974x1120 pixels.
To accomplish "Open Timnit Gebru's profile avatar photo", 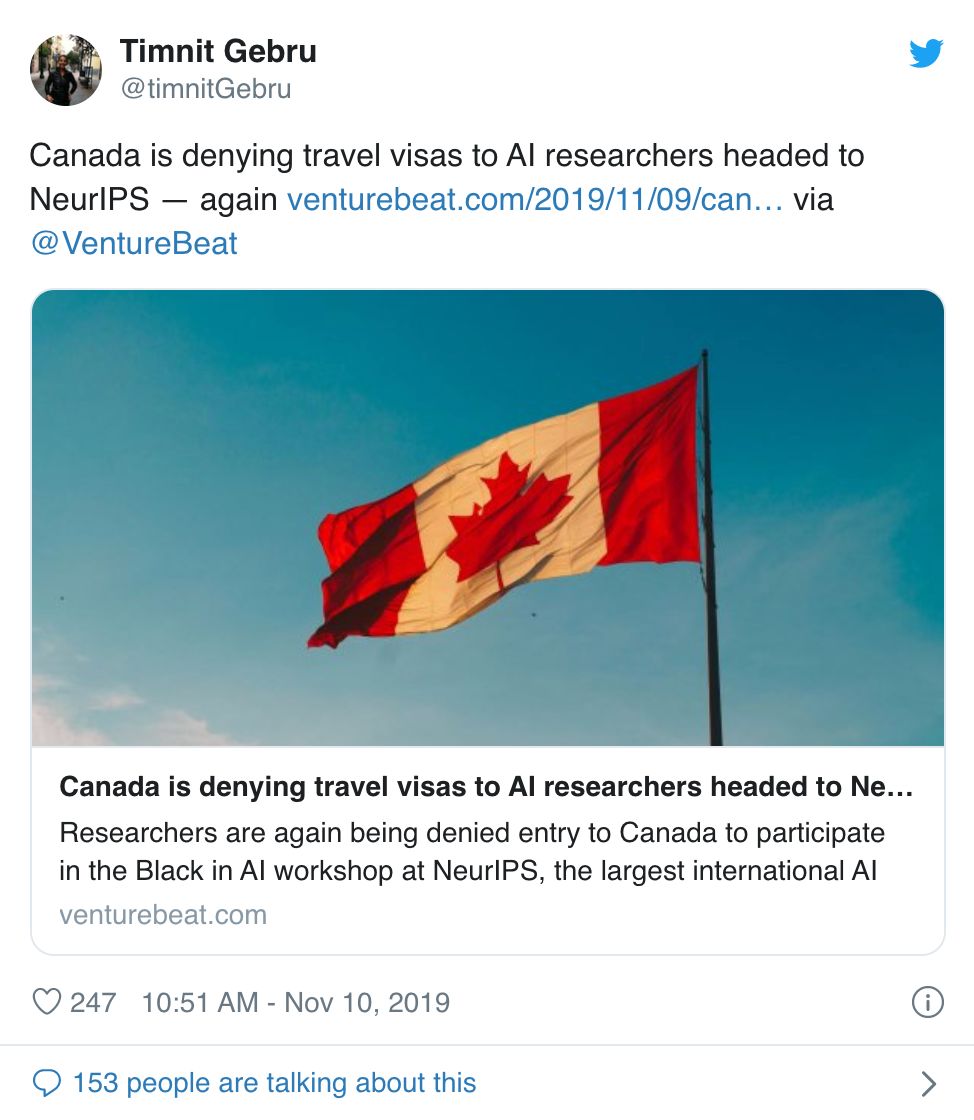I will pos(66,70).
